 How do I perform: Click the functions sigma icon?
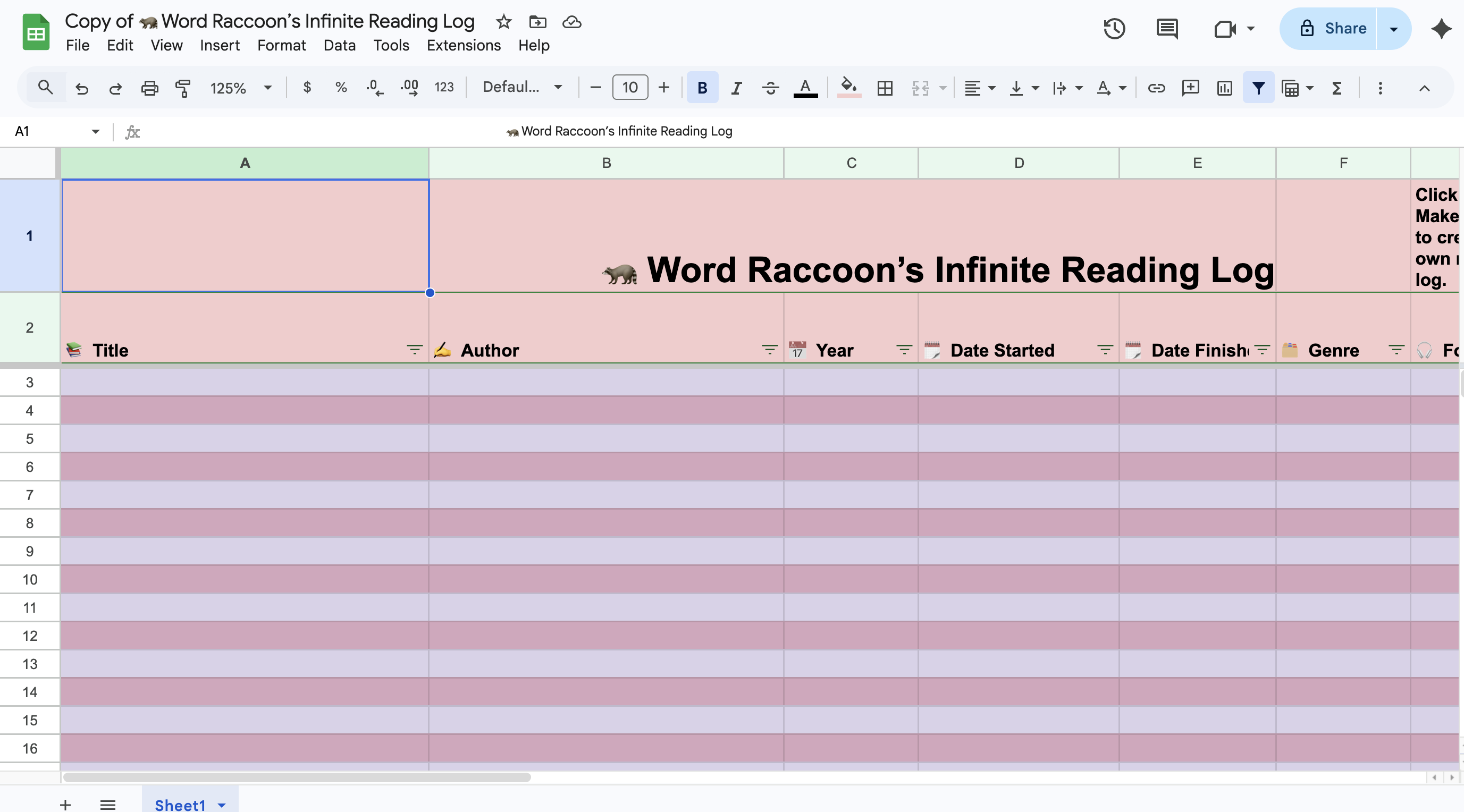[1337, 88]
